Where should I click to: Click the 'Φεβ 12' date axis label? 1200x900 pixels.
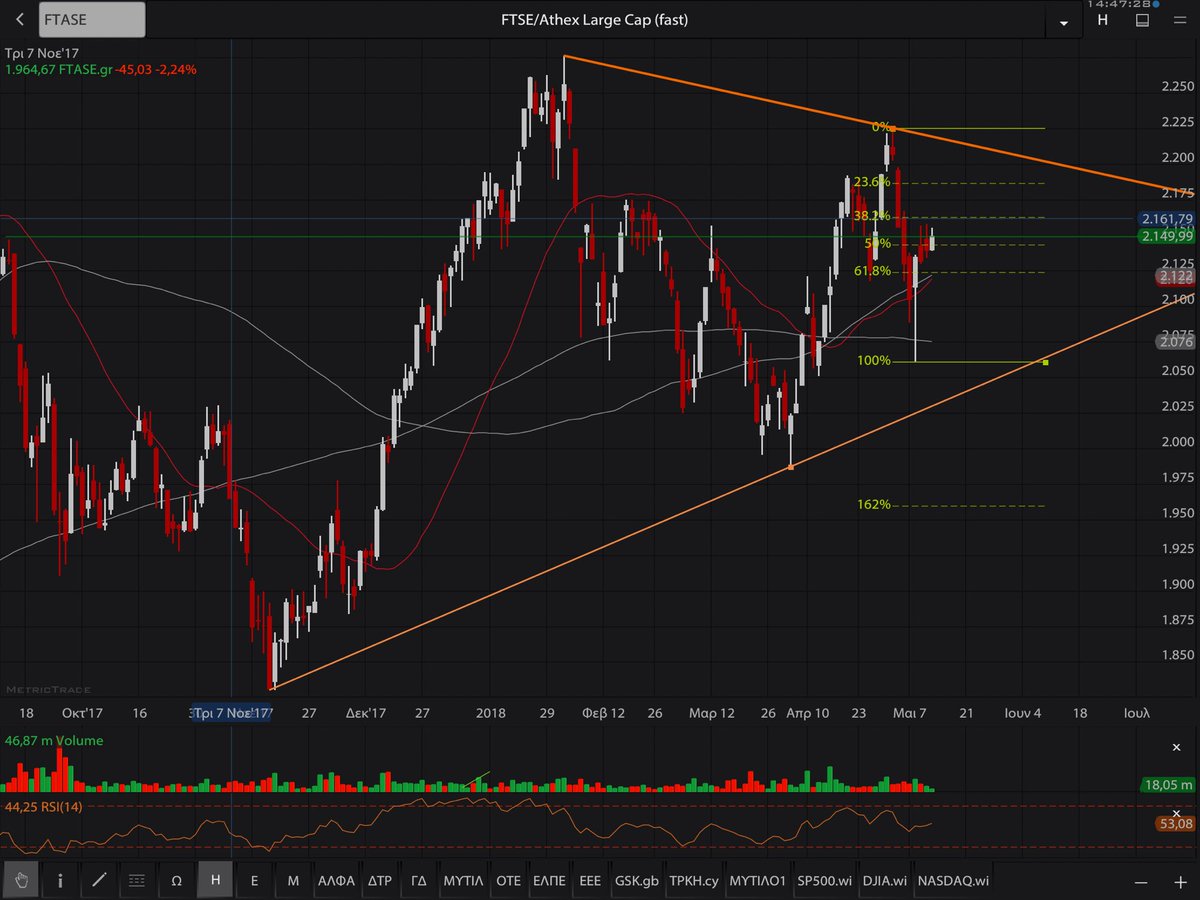pos(602,713)
